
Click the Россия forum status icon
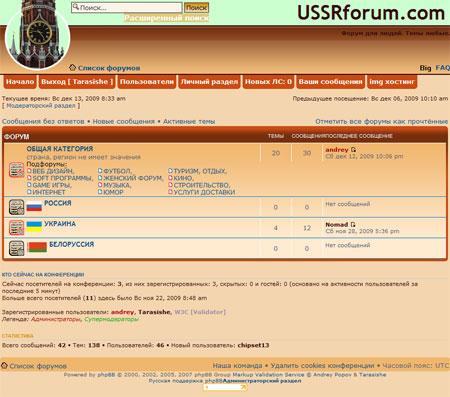click(x=16, y=207)
